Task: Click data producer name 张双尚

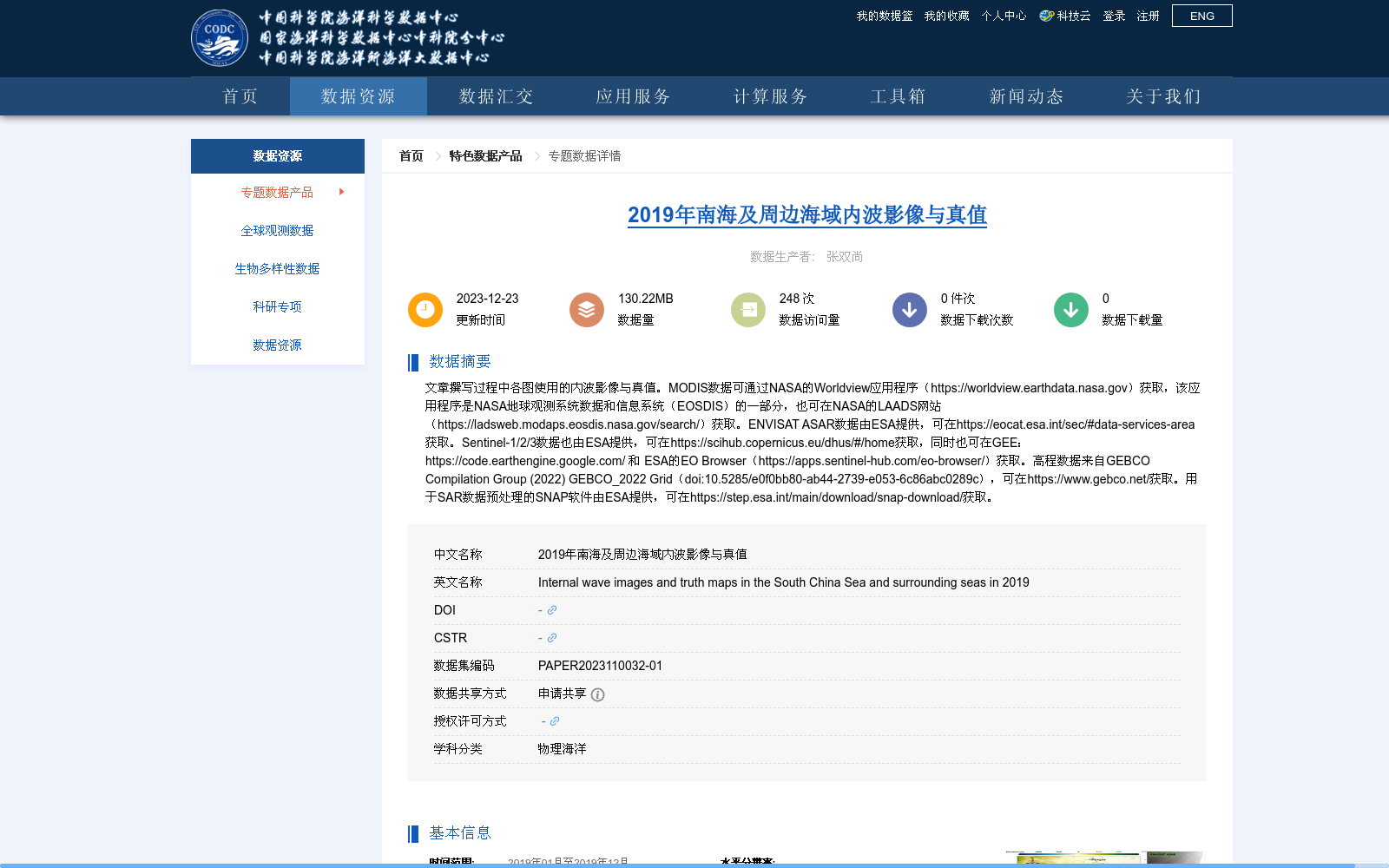Action: [845, 257]
